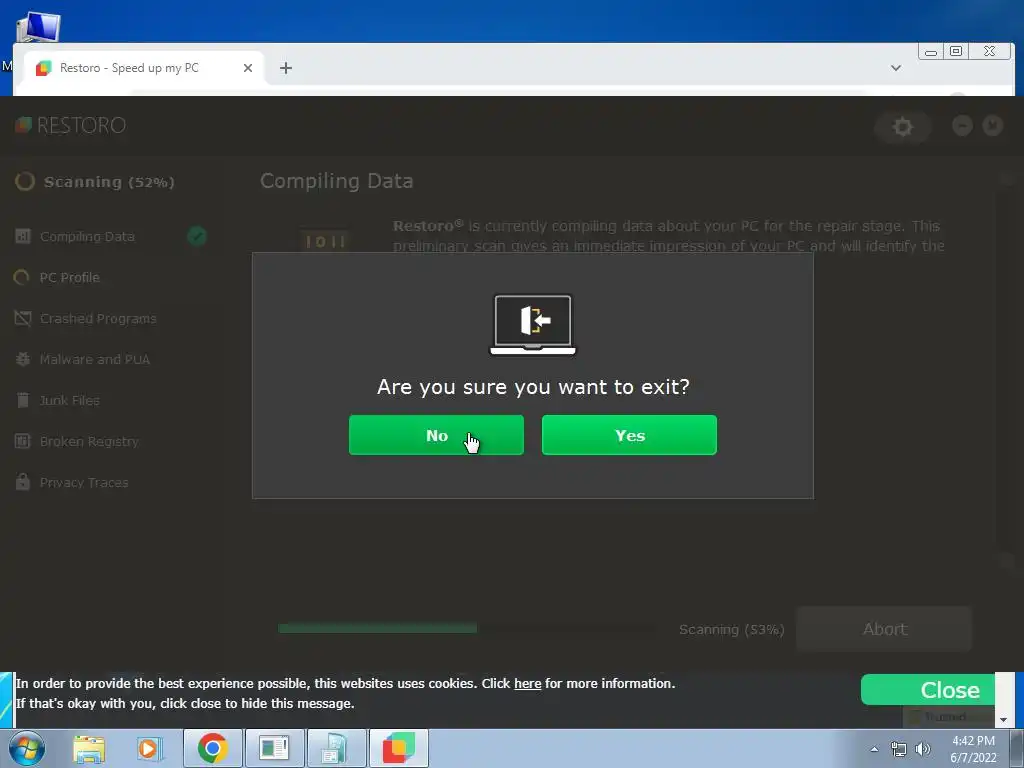This screenshot has width=1024, height=768.
Task: Click the Scanning (52%) spinner icon
Action: pos(25,182)
